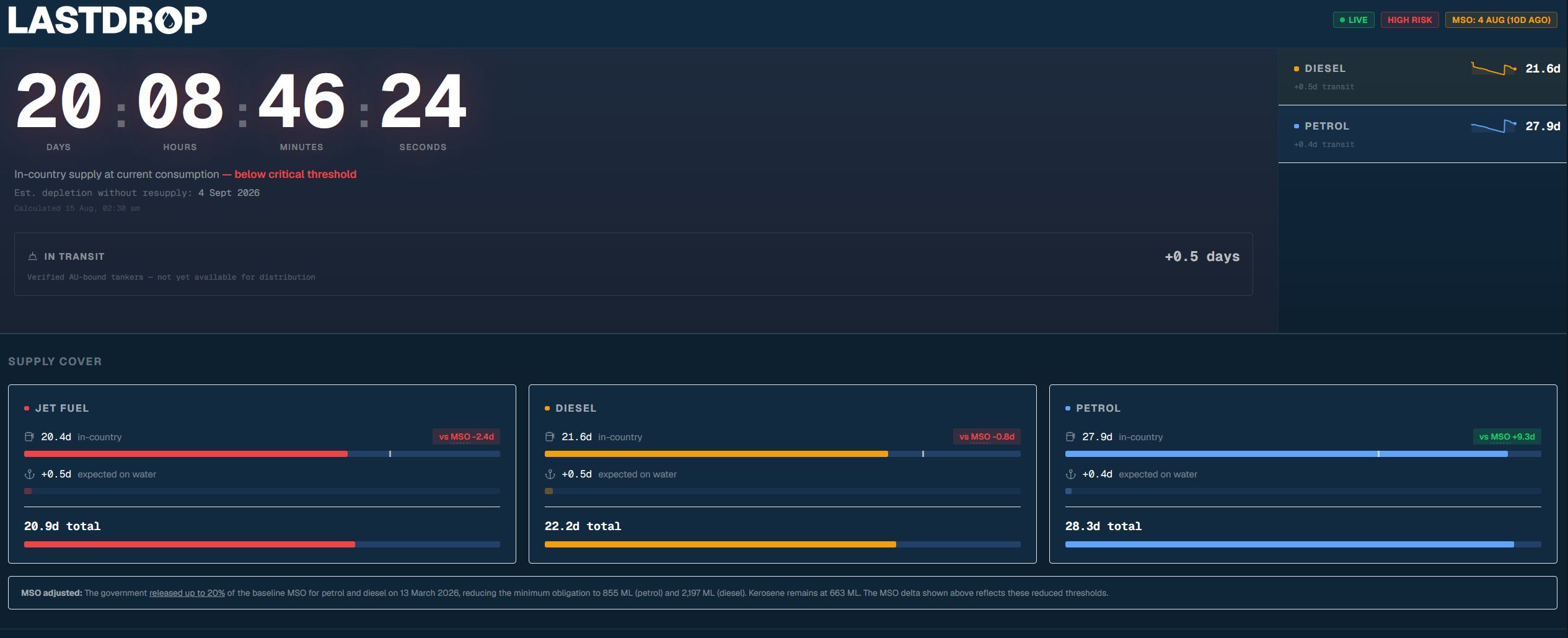This screenshot has height=638, width=1568.
Task: Click the '20.9d total' jet fuel figure
Action: coord(62,526)
